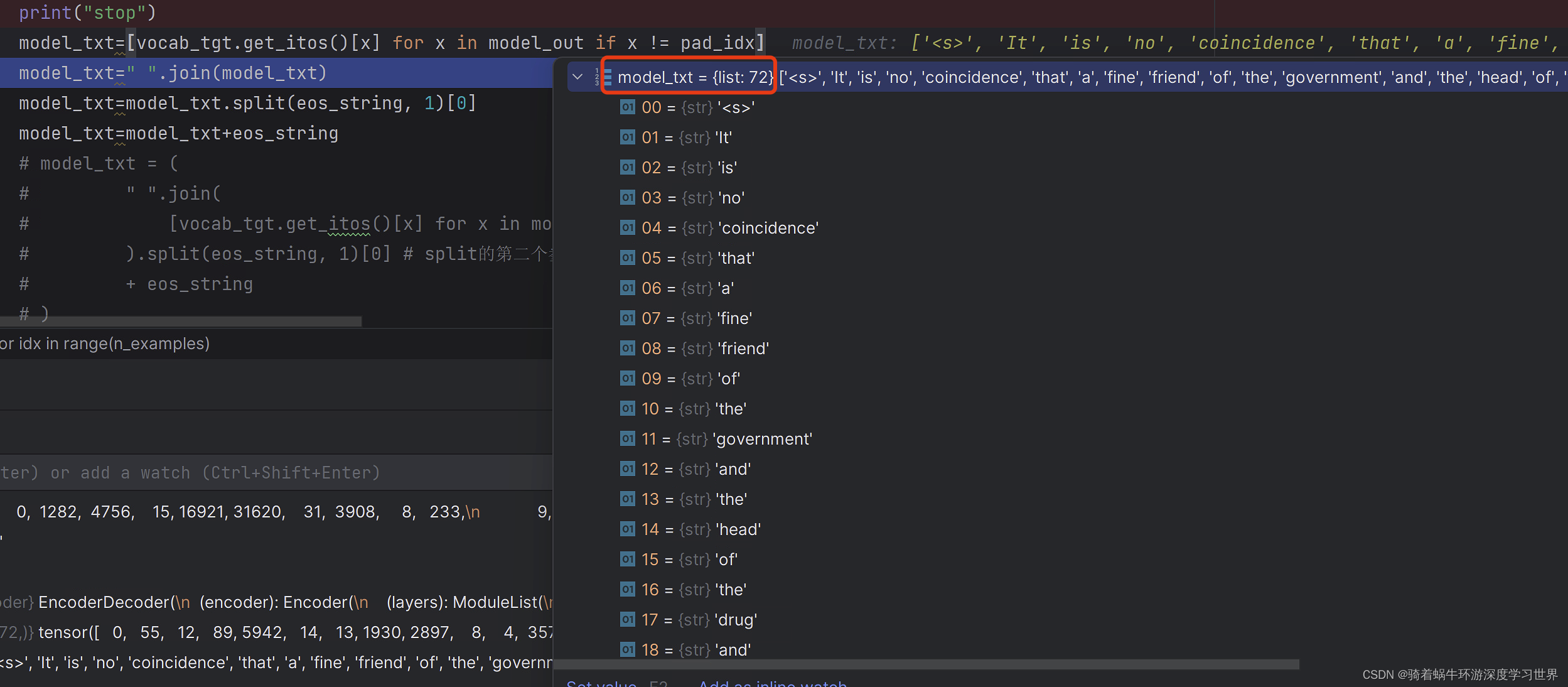
Task: Click the string icon for item 03
Action: (x=628, y=197)
